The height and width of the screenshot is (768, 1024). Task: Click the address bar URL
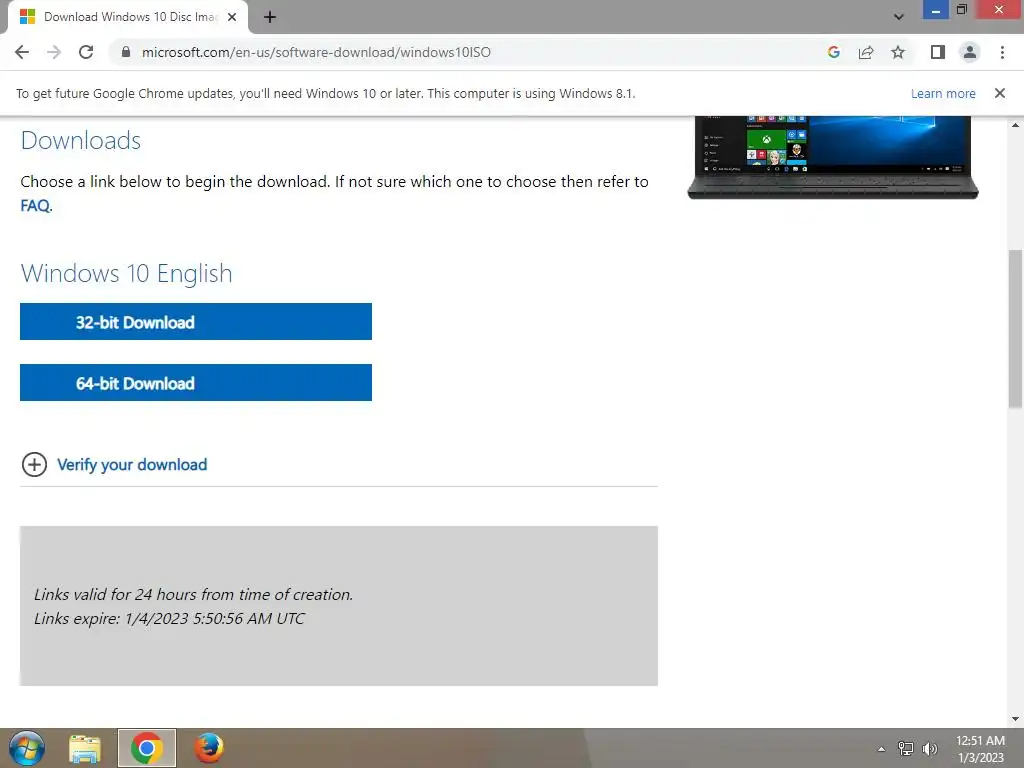click(316, 52)
